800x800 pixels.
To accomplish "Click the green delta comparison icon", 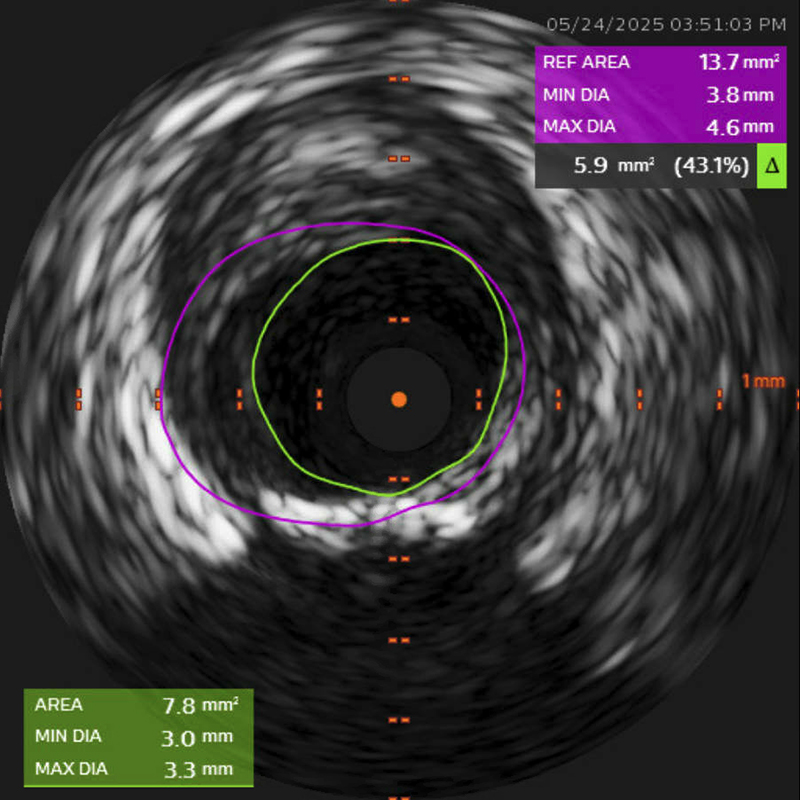I will [x=773, y=166].
